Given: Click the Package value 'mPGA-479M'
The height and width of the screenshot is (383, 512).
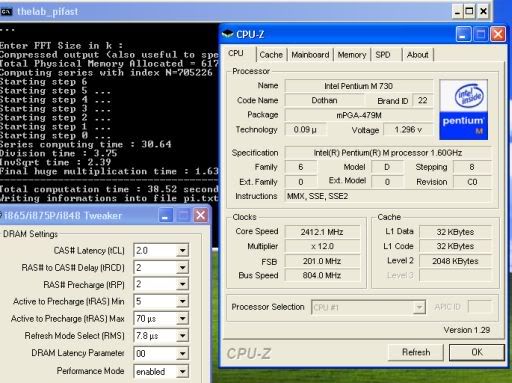Looking at the screenshot, I should coord(359,115).
